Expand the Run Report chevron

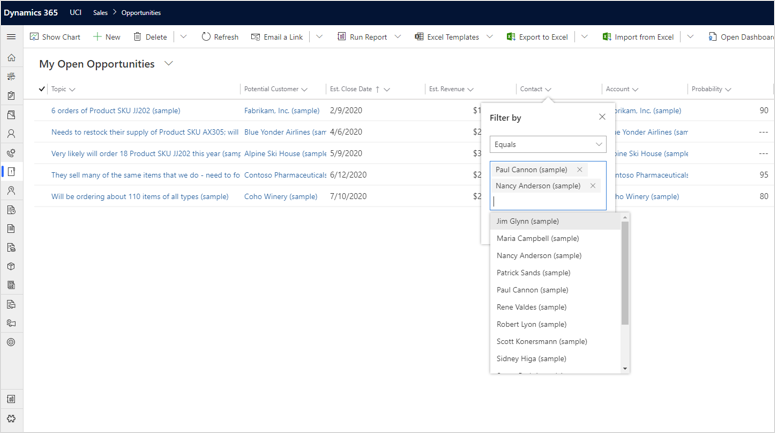pyautogui.click(x=397, y=37)
